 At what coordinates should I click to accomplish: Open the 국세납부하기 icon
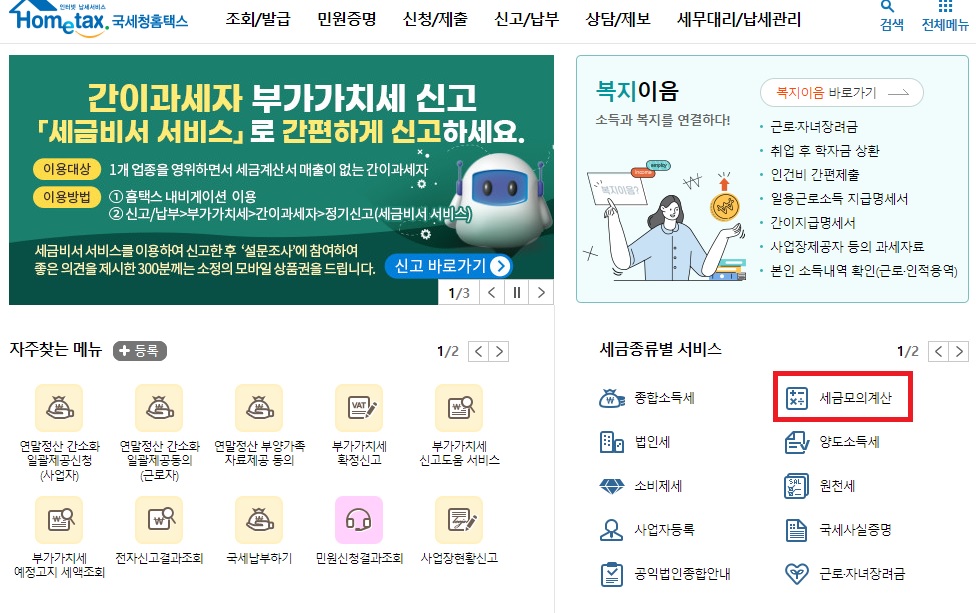point(259,520)
